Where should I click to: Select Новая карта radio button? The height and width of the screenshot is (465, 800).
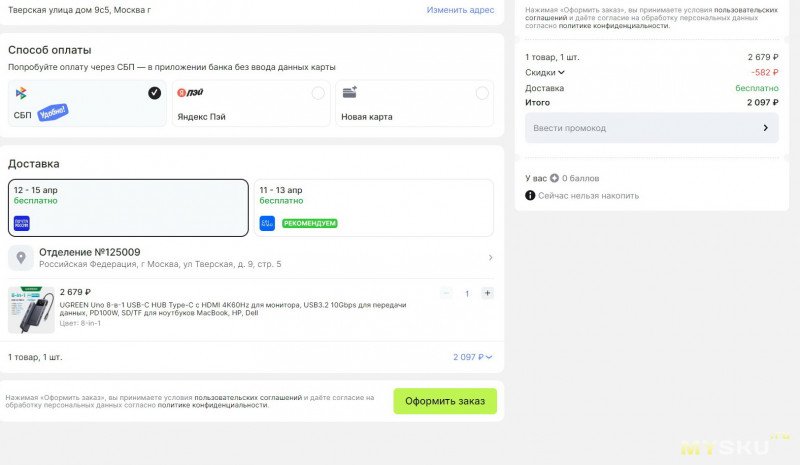point(482,93)
